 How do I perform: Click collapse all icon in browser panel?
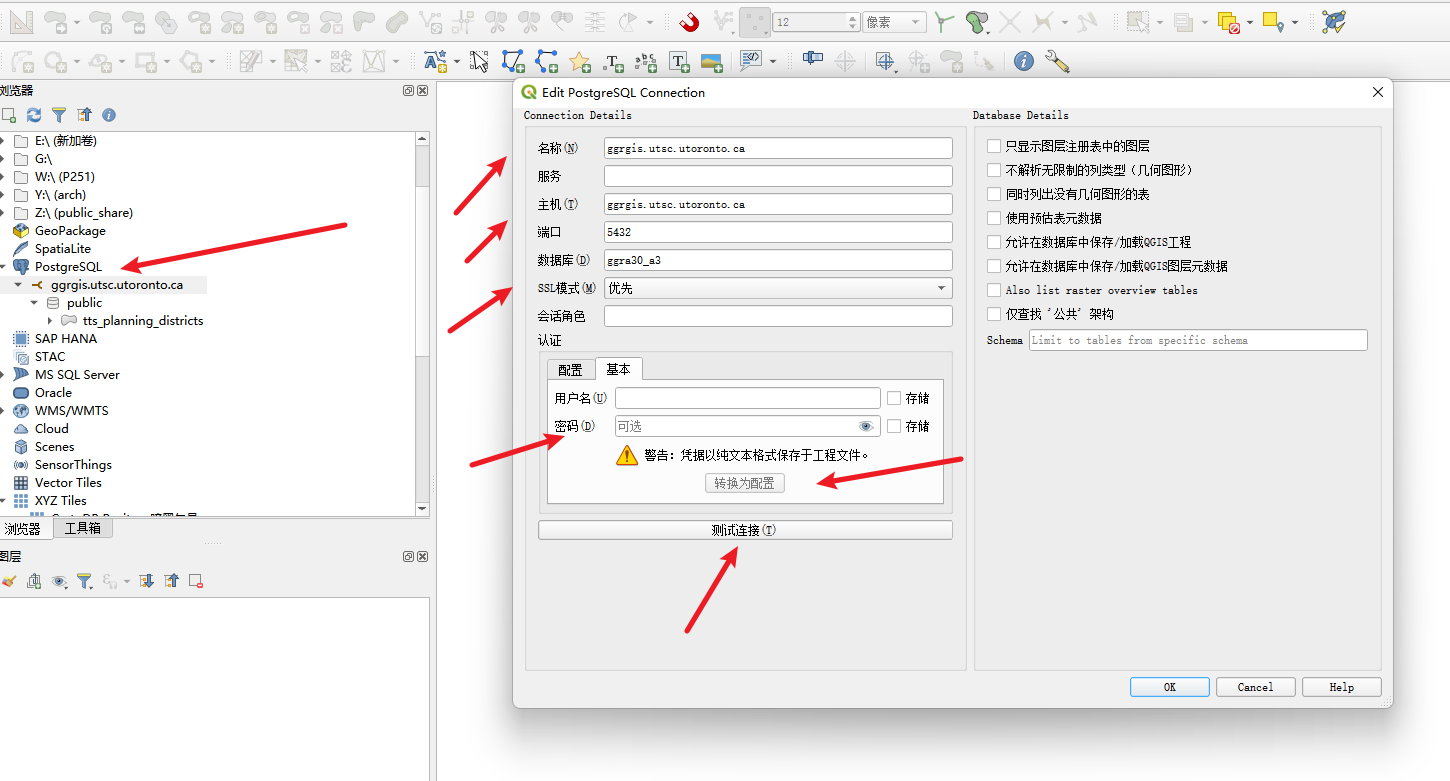(84, 115)
